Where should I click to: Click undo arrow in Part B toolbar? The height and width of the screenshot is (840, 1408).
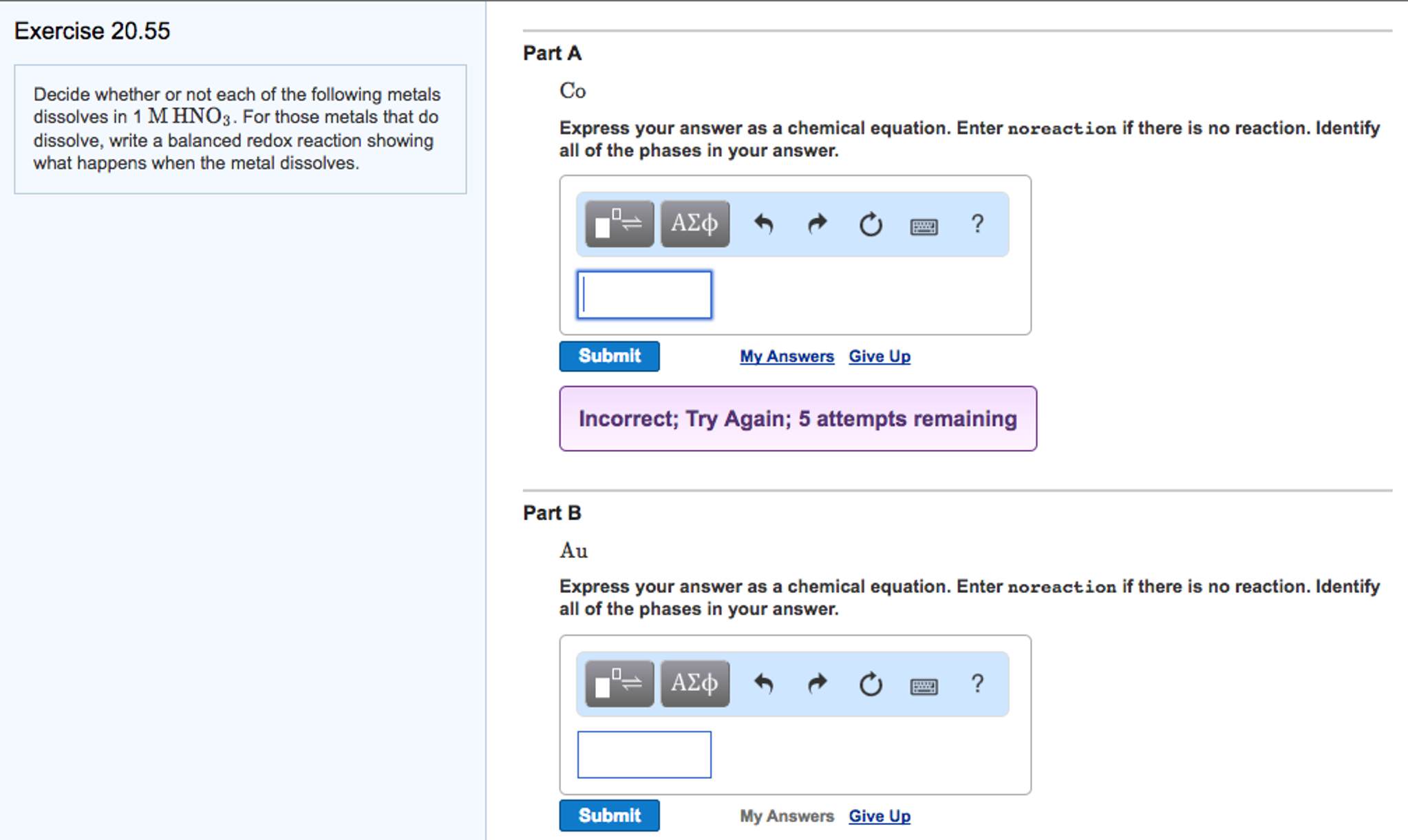click(764, 684)
